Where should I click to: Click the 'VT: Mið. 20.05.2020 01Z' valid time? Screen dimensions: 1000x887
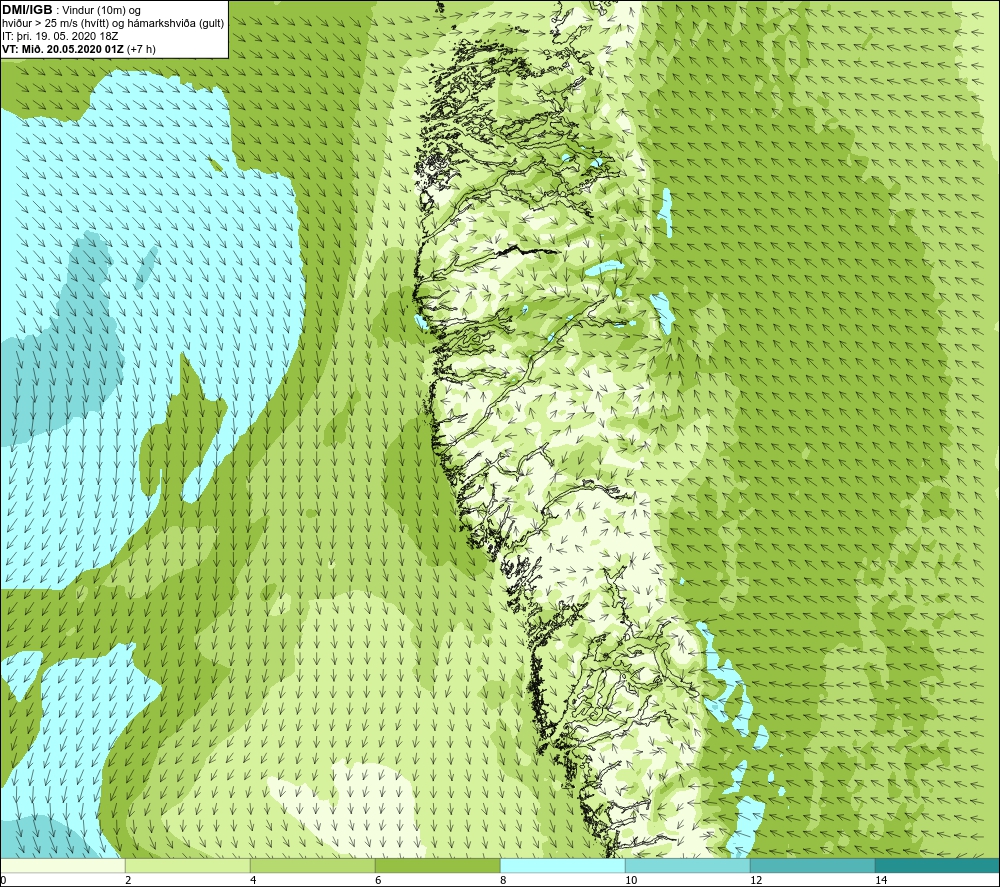(x=63, y=49)
